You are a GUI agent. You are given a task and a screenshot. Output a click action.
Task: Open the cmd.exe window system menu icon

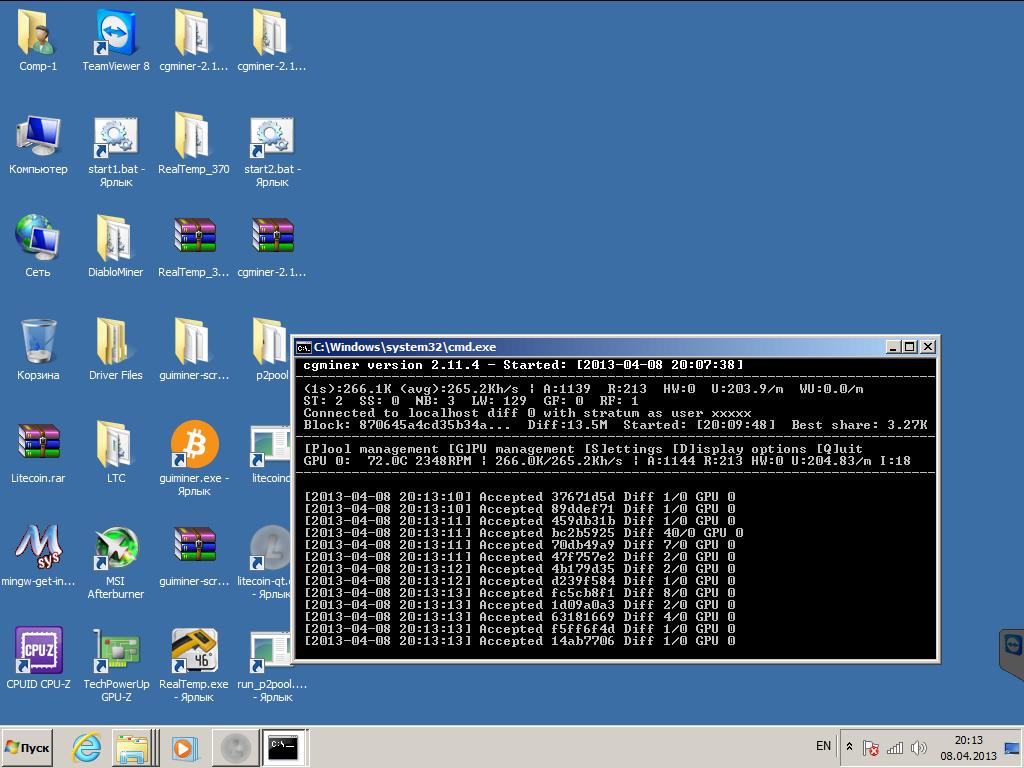(303, 347)
